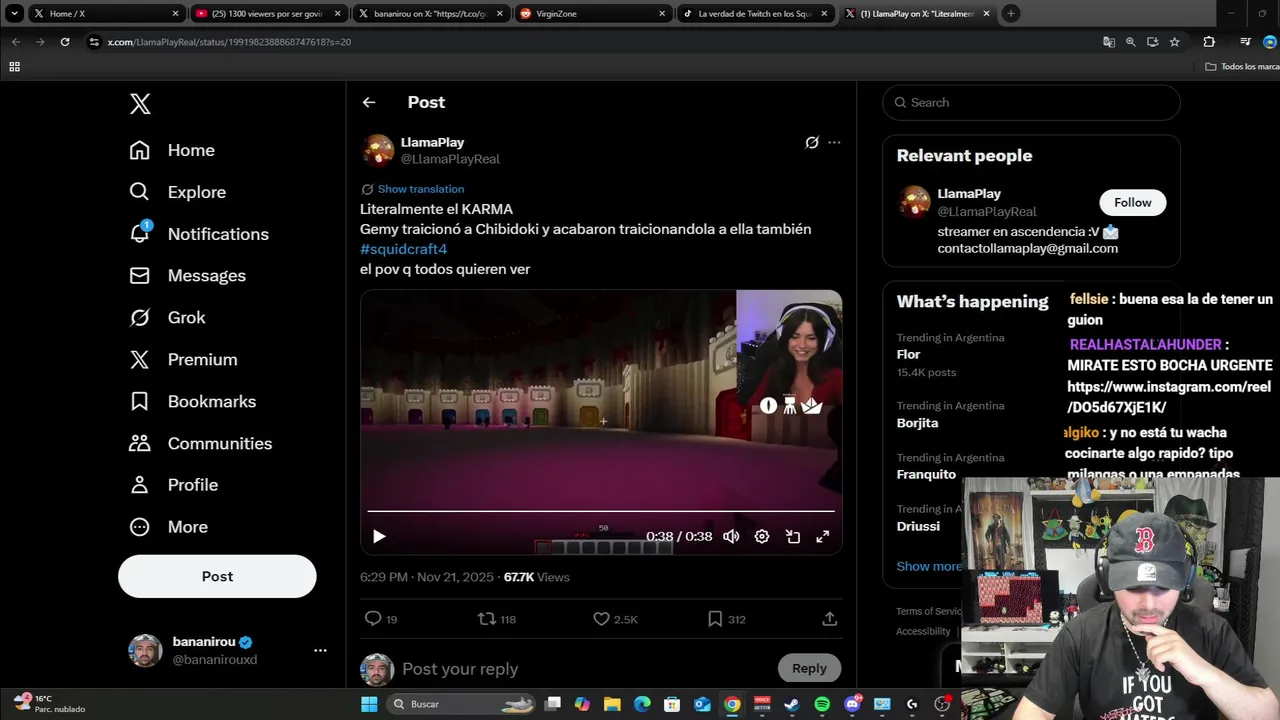Viewport: 1280px width, 720px height.
Task: Open account menu dots next to bananirou
Action: click(x=320, y=650)
